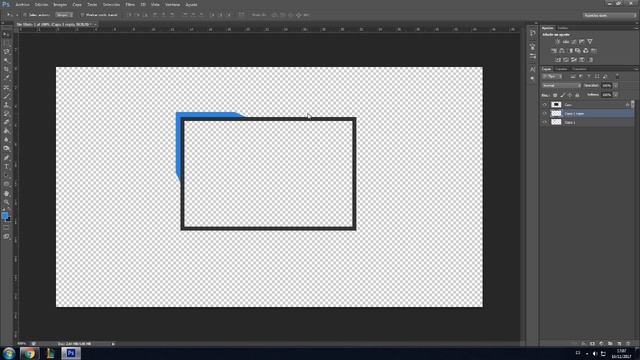Screen dimensions: 640x360
Task: Select the Crop tool
Action: tap(6, 69)
